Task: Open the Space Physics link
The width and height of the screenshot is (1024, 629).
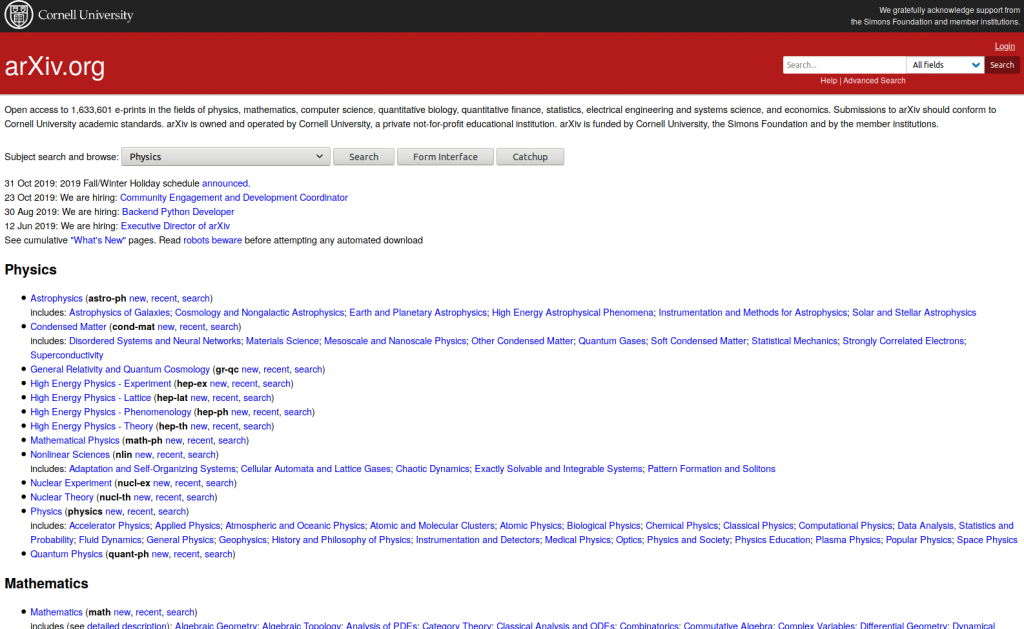Action: [987, 540]
